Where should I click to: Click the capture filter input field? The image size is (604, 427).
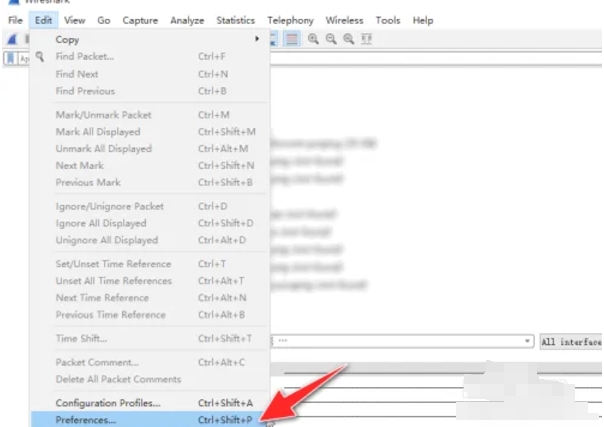coord(400,341)
